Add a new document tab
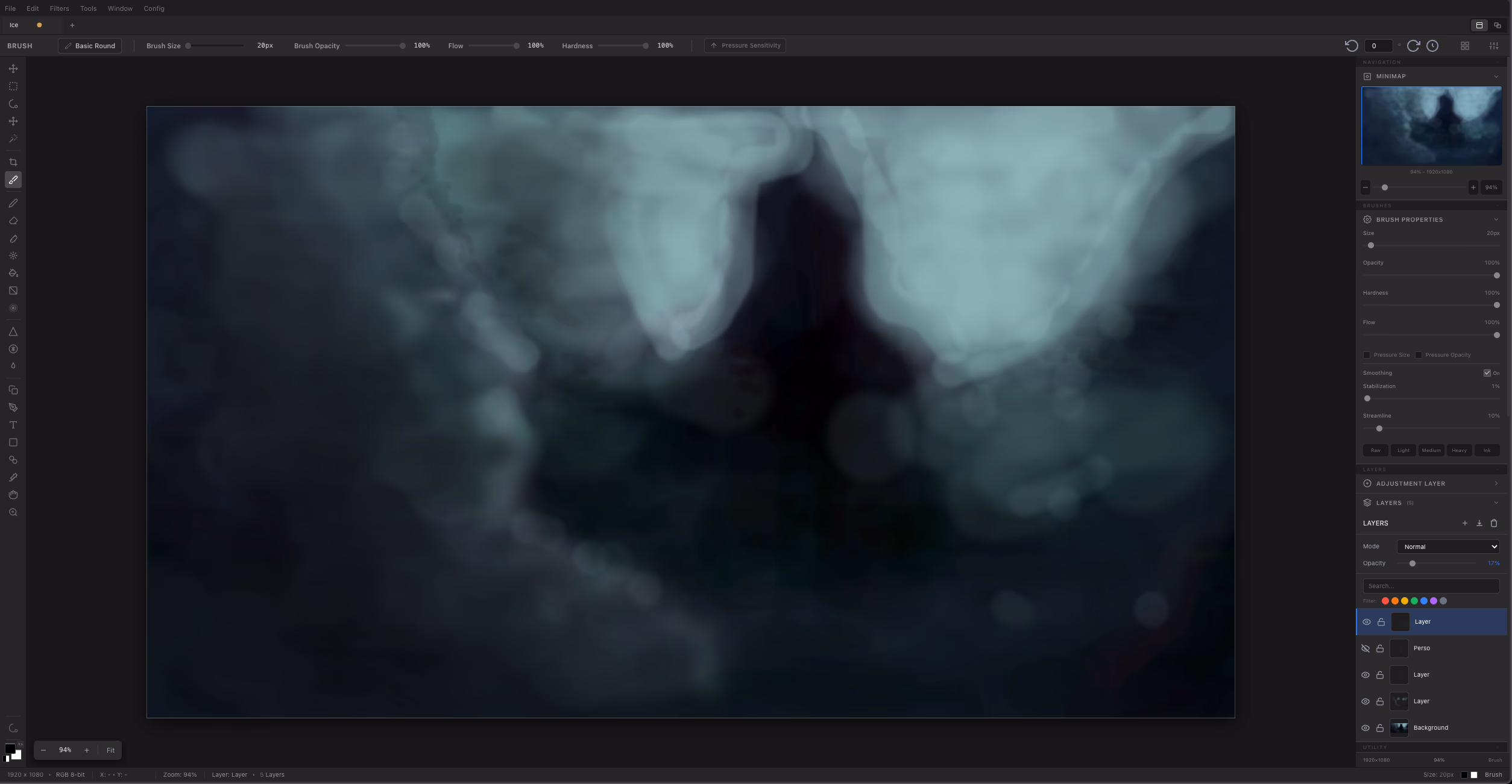 (72, 25)
